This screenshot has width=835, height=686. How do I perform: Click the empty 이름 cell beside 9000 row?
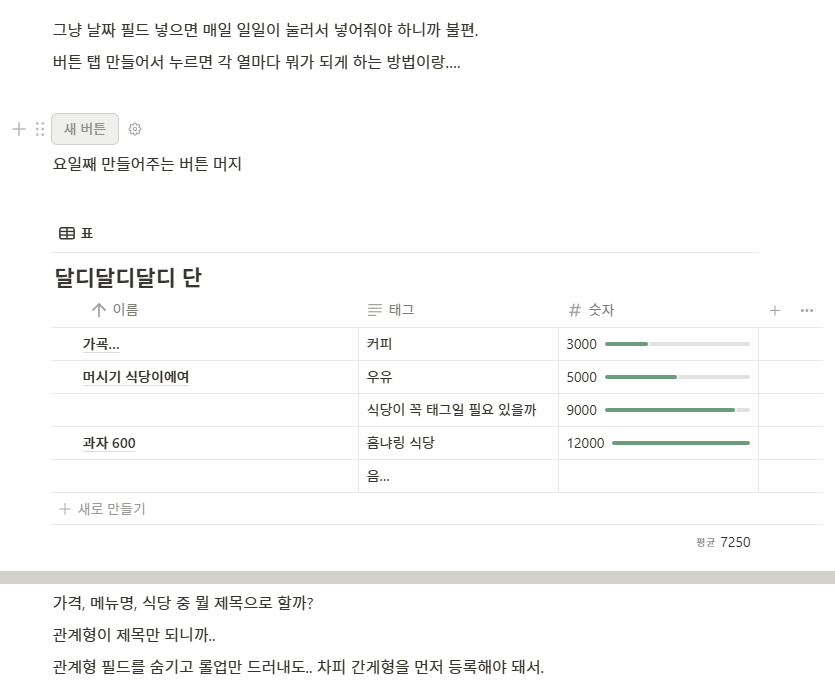(x=204, y=410)
